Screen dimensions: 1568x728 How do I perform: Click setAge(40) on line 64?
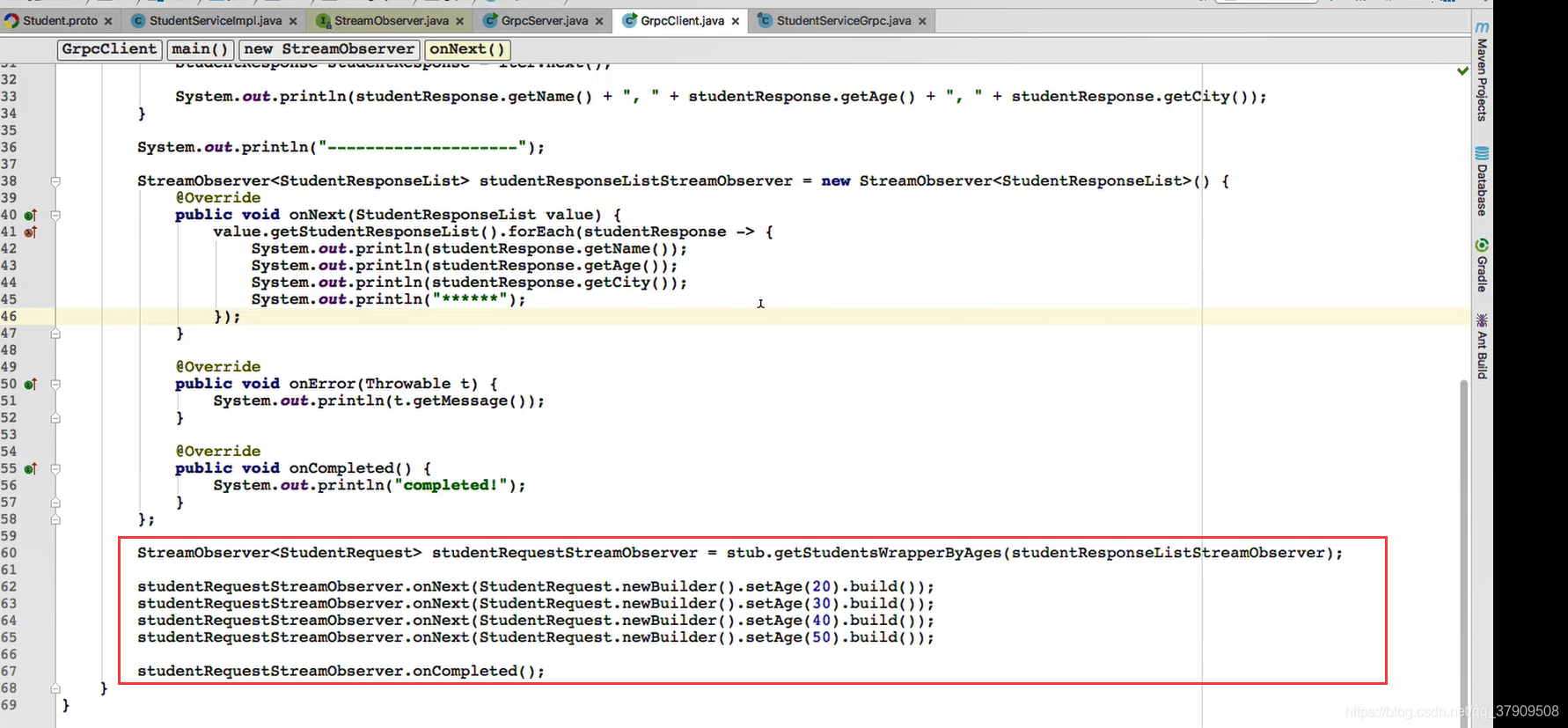tap(794, 620)
